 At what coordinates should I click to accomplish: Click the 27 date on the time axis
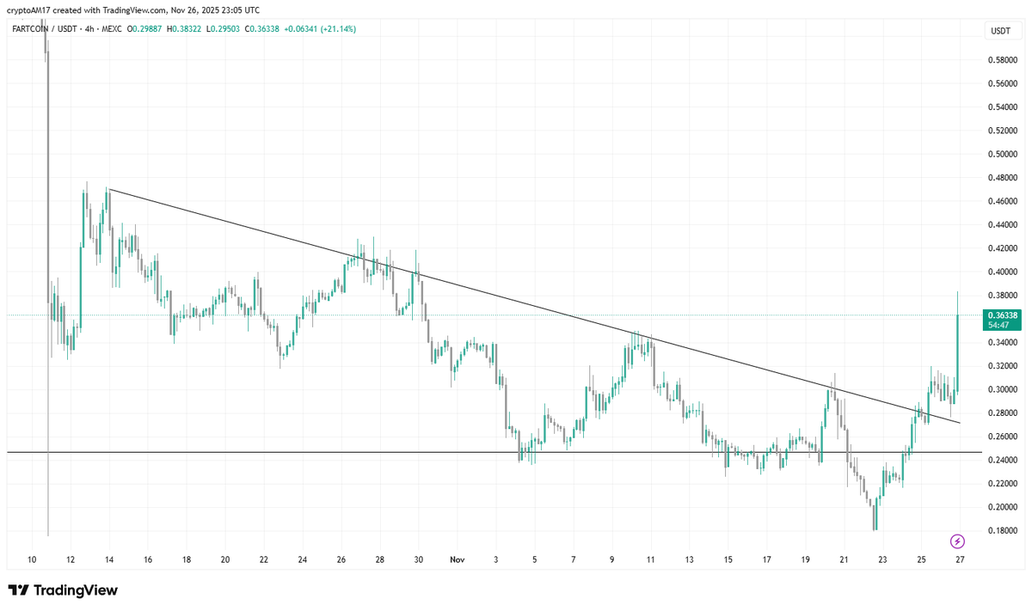[x=959, y=560]
